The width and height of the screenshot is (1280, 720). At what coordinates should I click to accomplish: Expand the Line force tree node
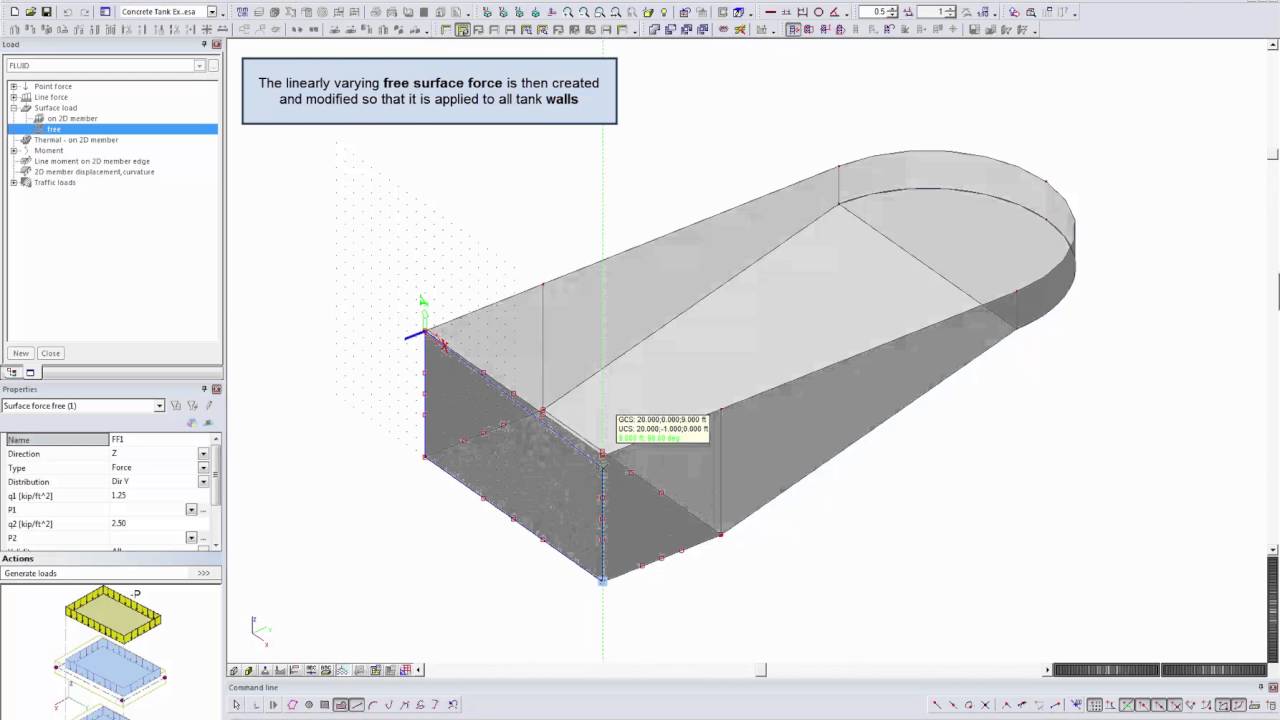[14, 97]
